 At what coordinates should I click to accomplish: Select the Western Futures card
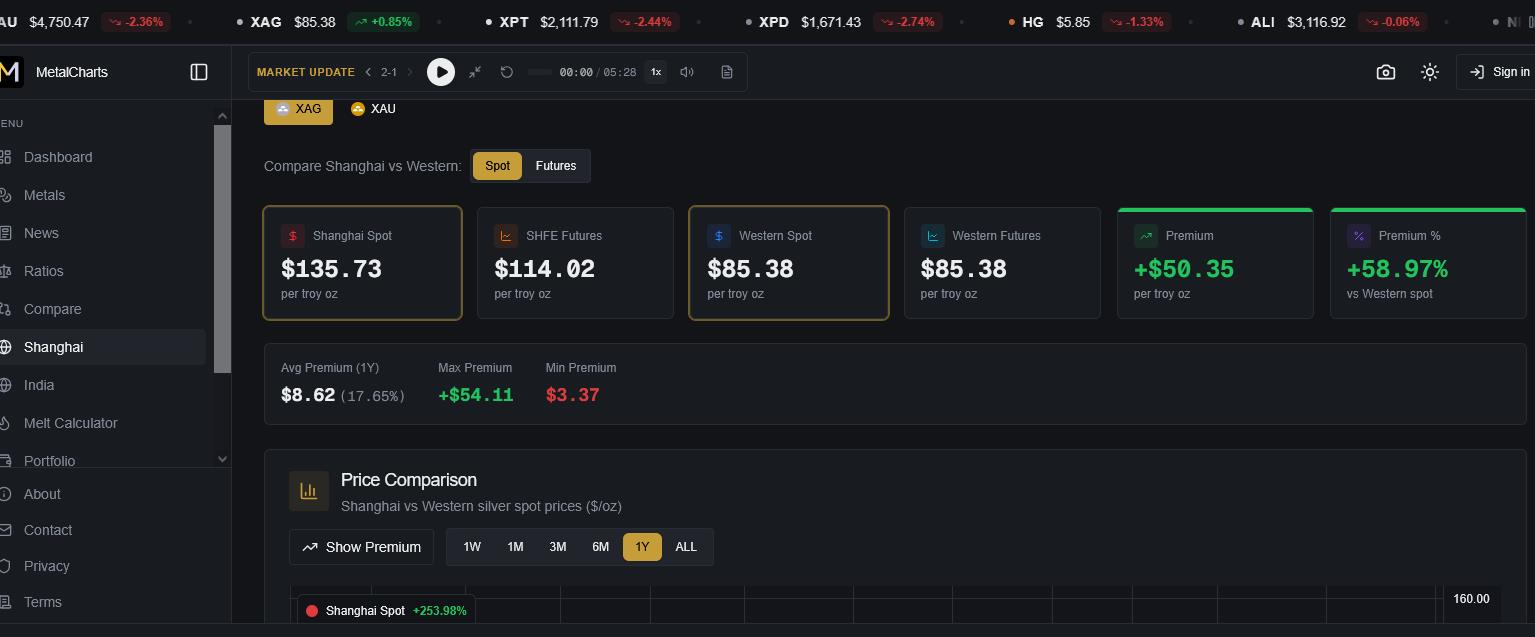coord(1002,263)
